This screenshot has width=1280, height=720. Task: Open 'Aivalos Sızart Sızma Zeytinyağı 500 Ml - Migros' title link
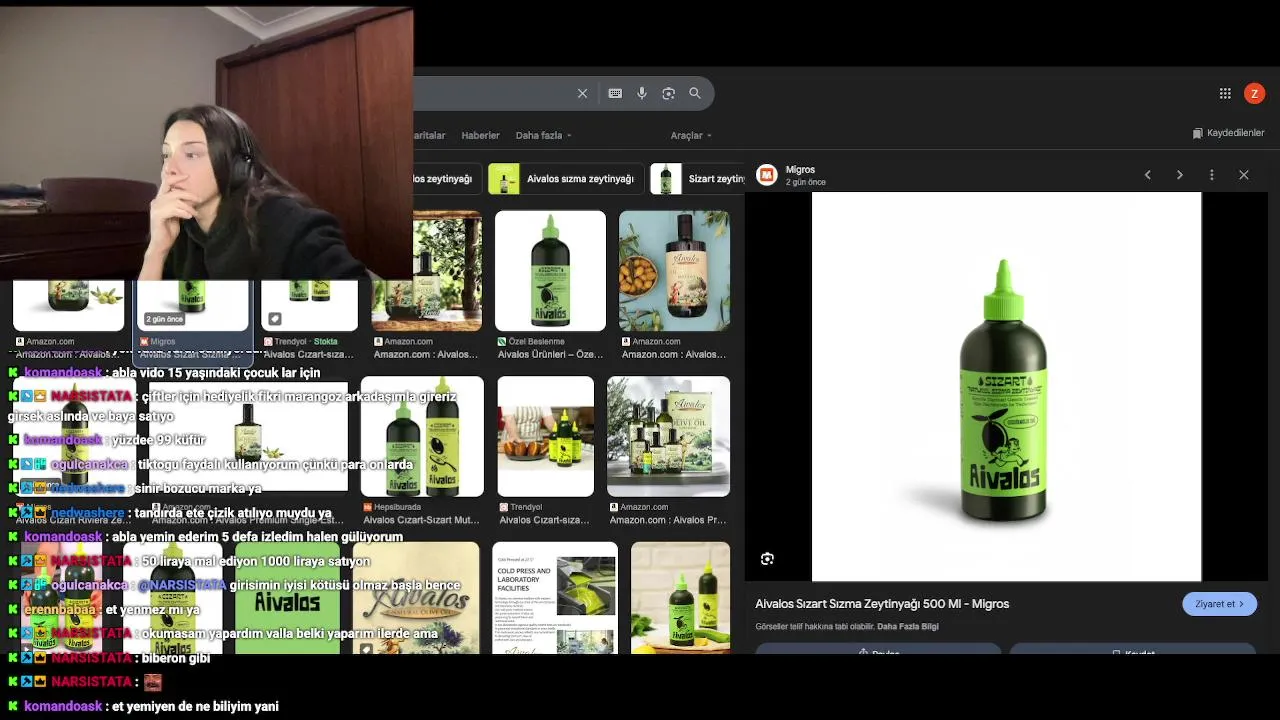click(x=882, y=604)
